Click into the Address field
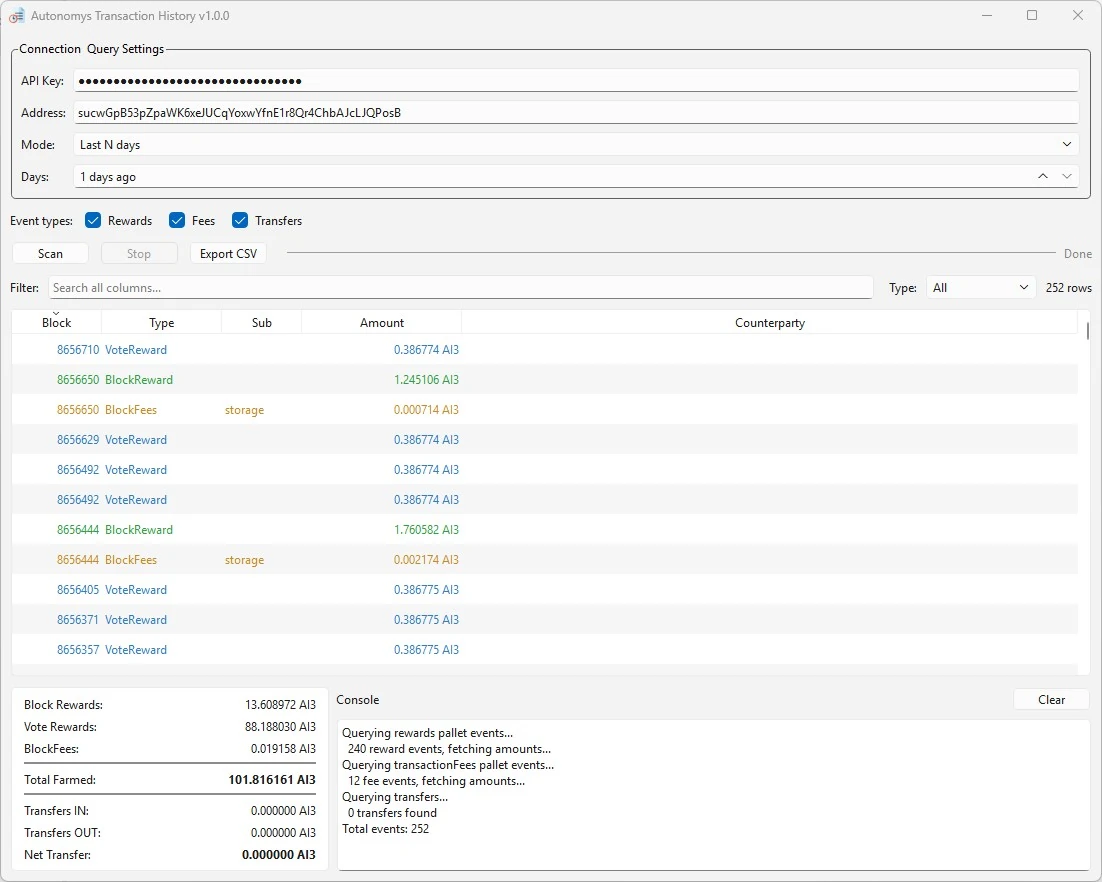The width and height of the screenshot is (1102, 882). click(x=576, y=112)
